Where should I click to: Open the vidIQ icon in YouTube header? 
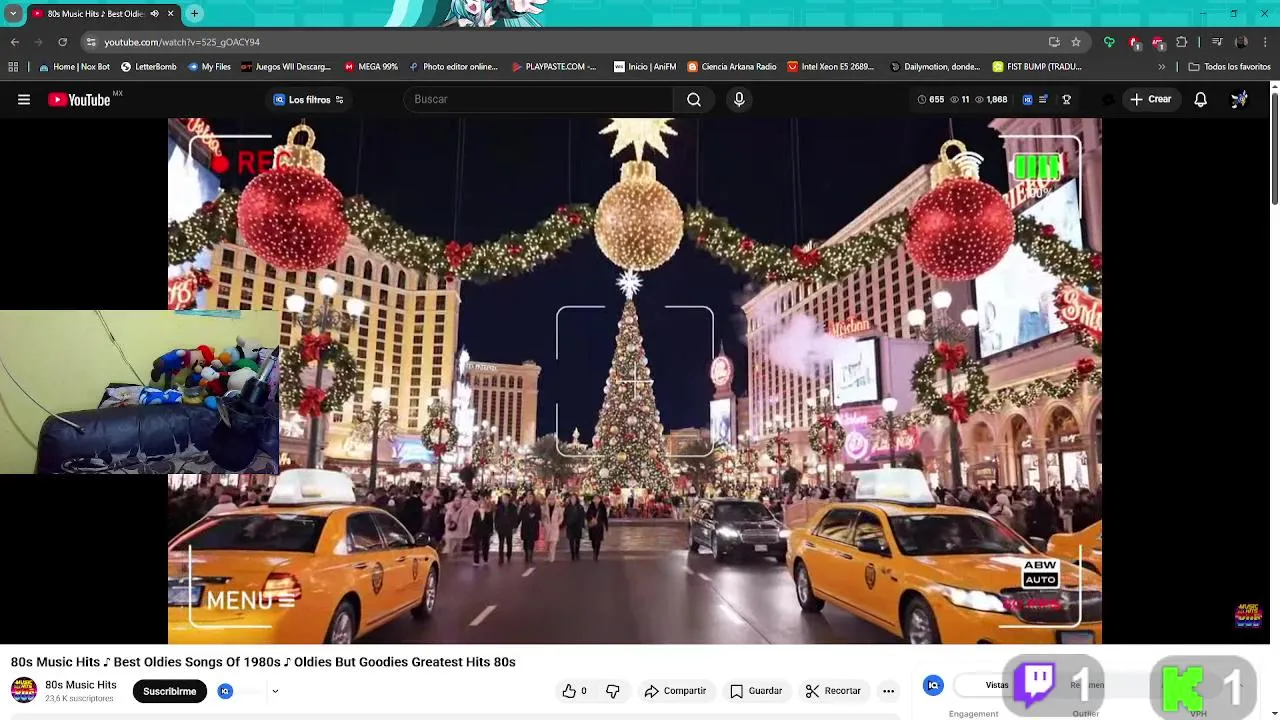click(1027, 99)
